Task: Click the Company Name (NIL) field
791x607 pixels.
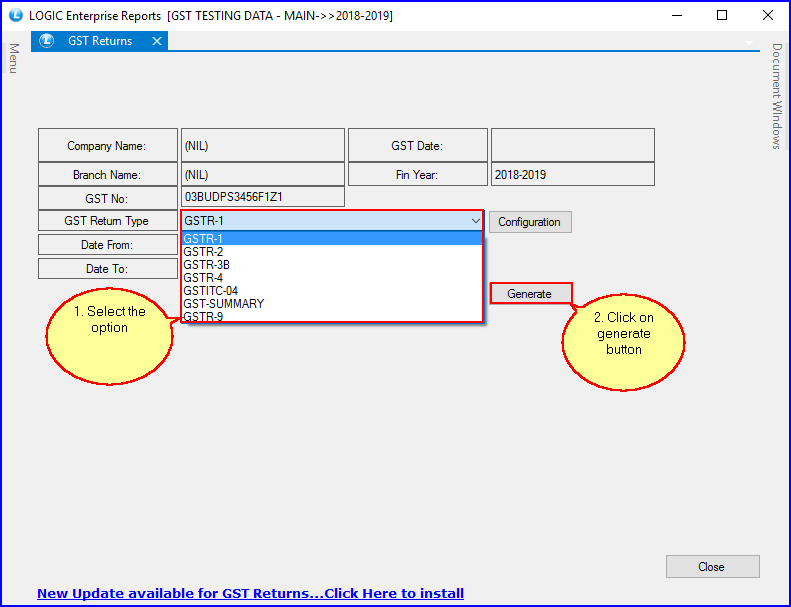Action: pyautogui.click(x=263, y=145)
